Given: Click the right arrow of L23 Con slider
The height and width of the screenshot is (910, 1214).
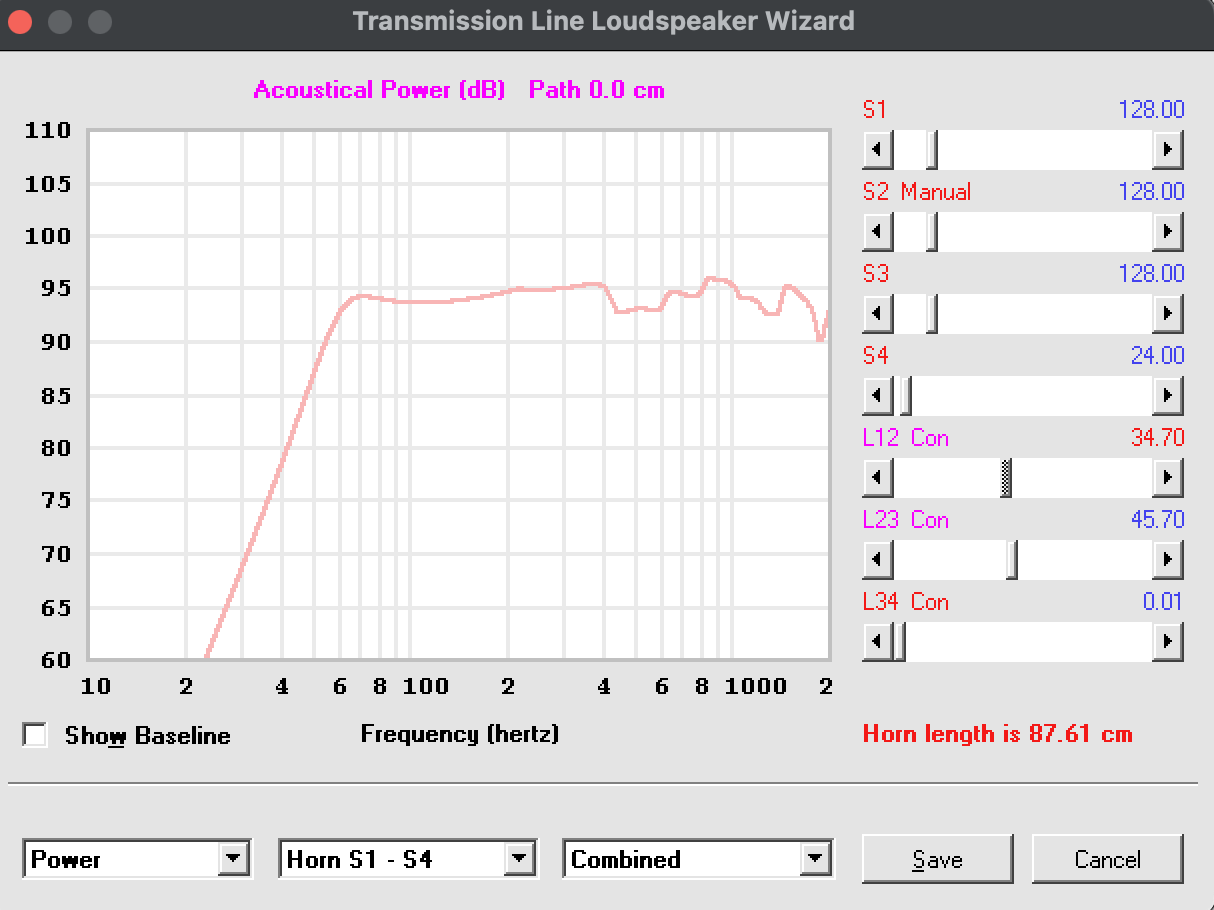Looking at the screenshot, I should (1167, 561).
